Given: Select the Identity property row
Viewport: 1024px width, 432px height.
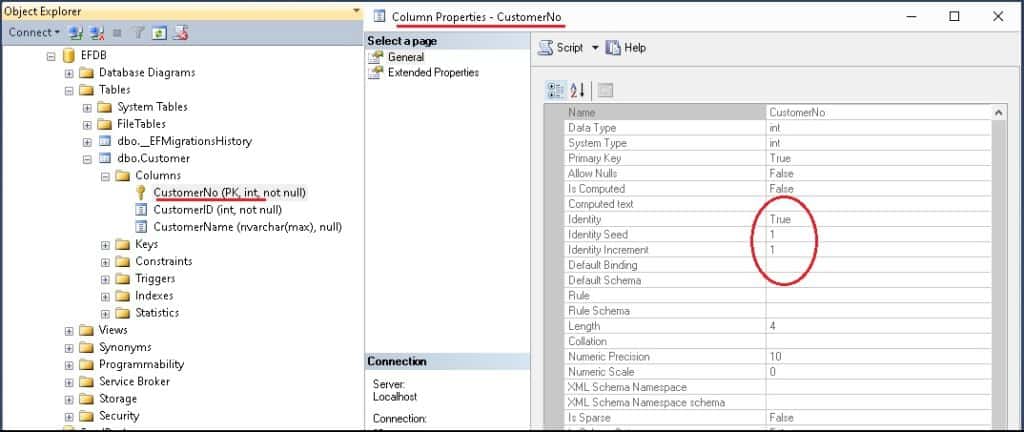Looking at the screenshot, I should click(x=777, y=219).
